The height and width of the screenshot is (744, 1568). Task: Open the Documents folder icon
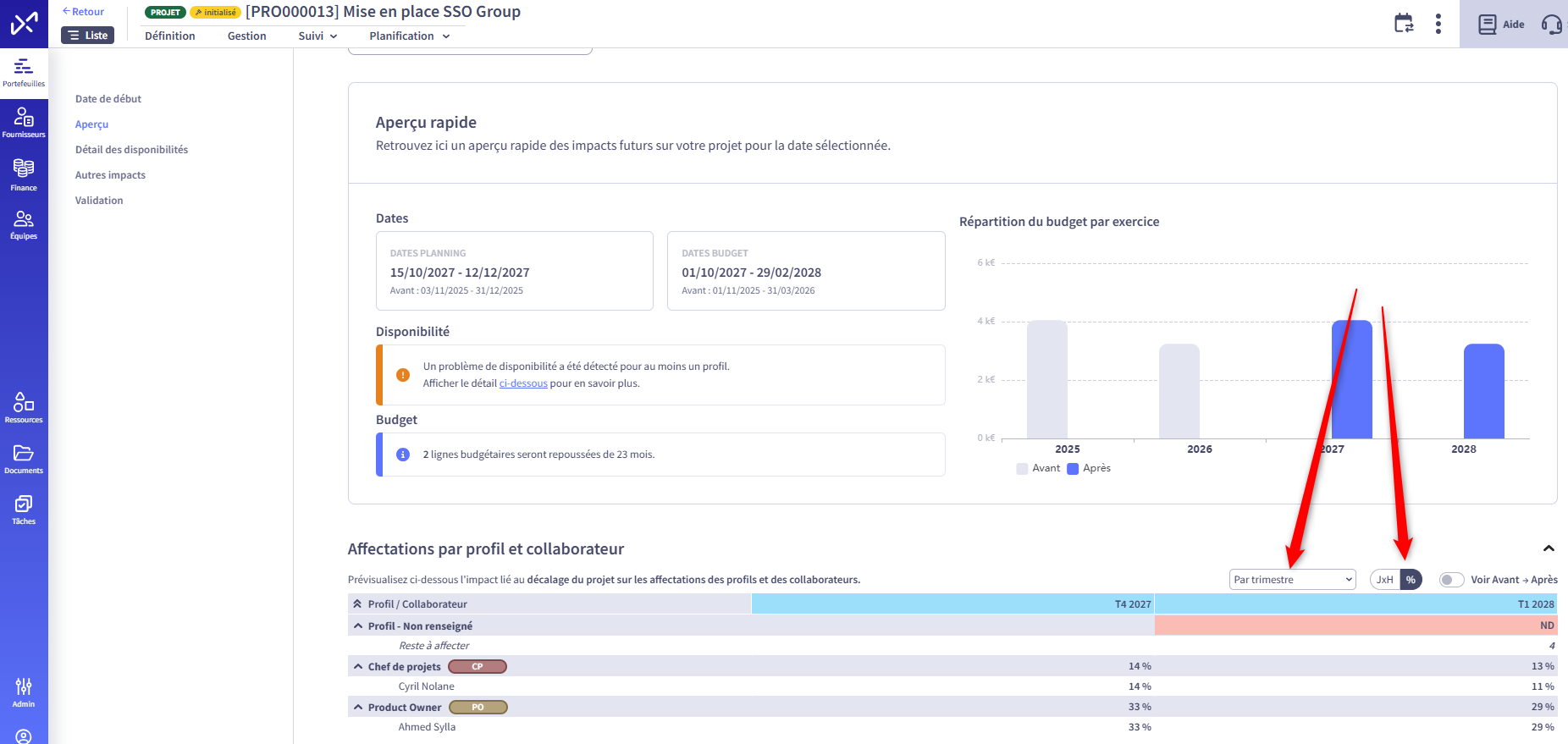pos(24,458)
